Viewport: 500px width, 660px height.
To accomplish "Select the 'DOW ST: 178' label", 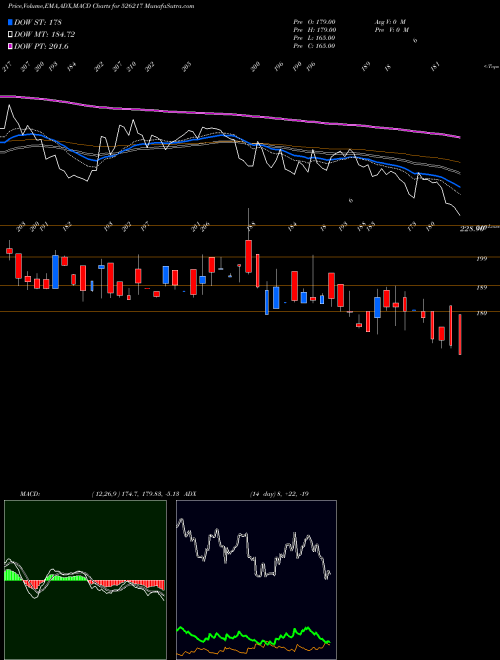I will click(x=38, y=22).
